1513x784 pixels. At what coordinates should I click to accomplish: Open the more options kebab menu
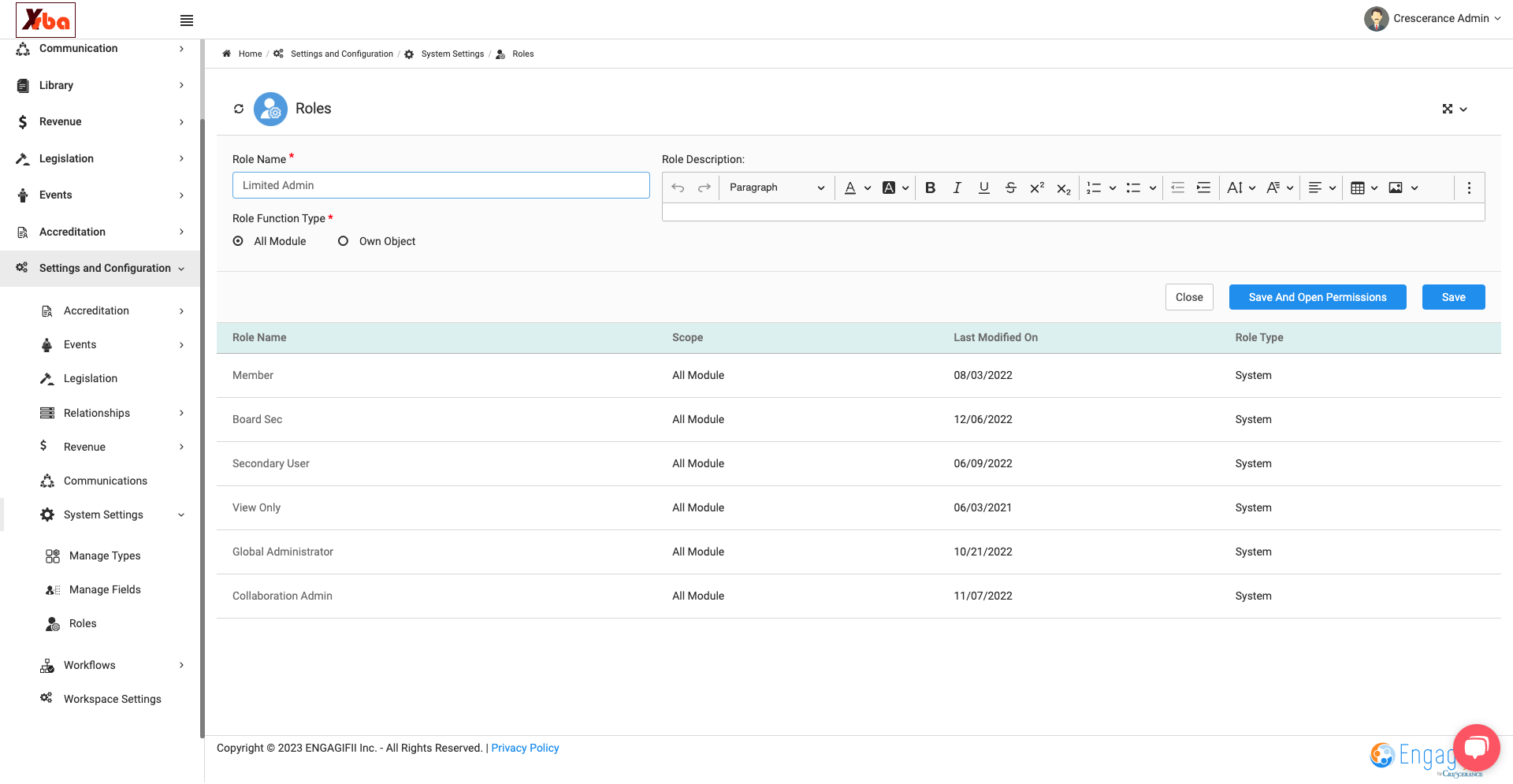coord(1469,188)
